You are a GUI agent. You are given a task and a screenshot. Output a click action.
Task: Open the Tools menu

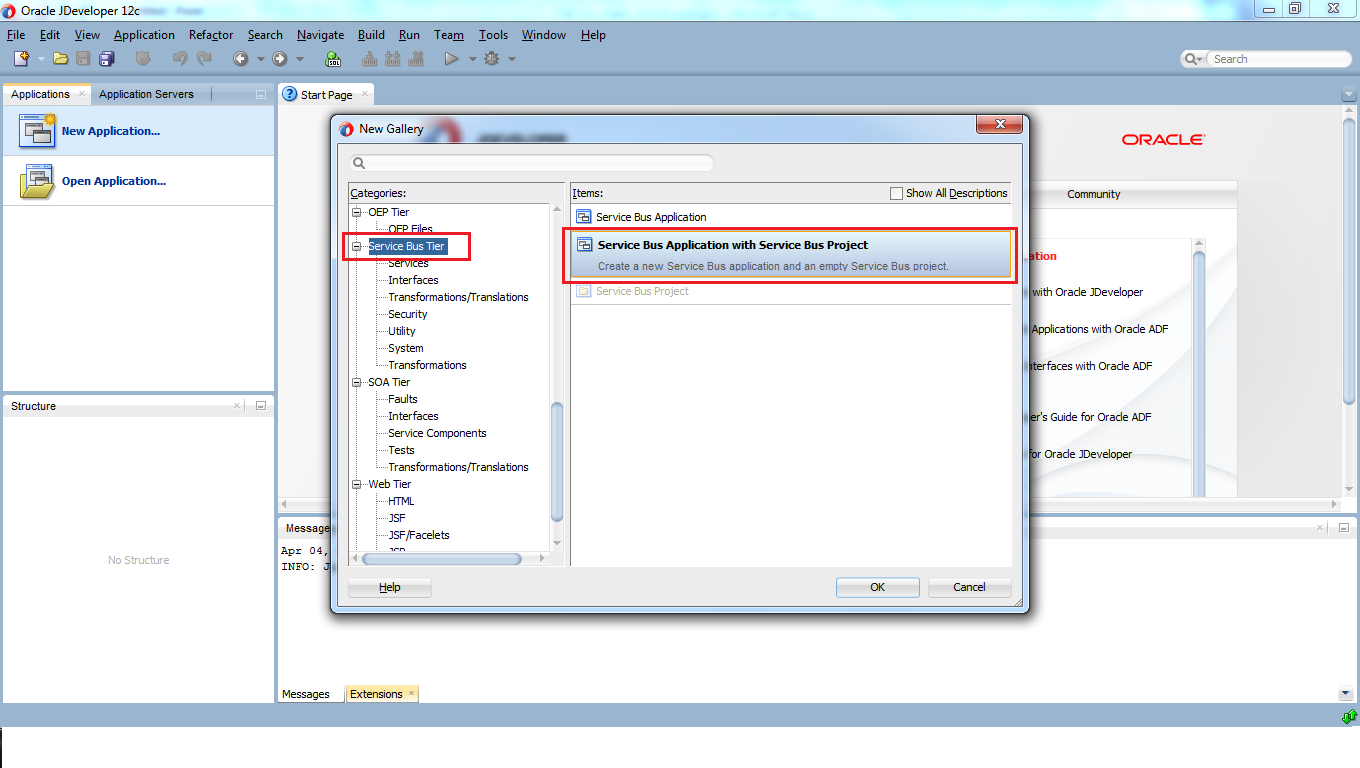493,35
